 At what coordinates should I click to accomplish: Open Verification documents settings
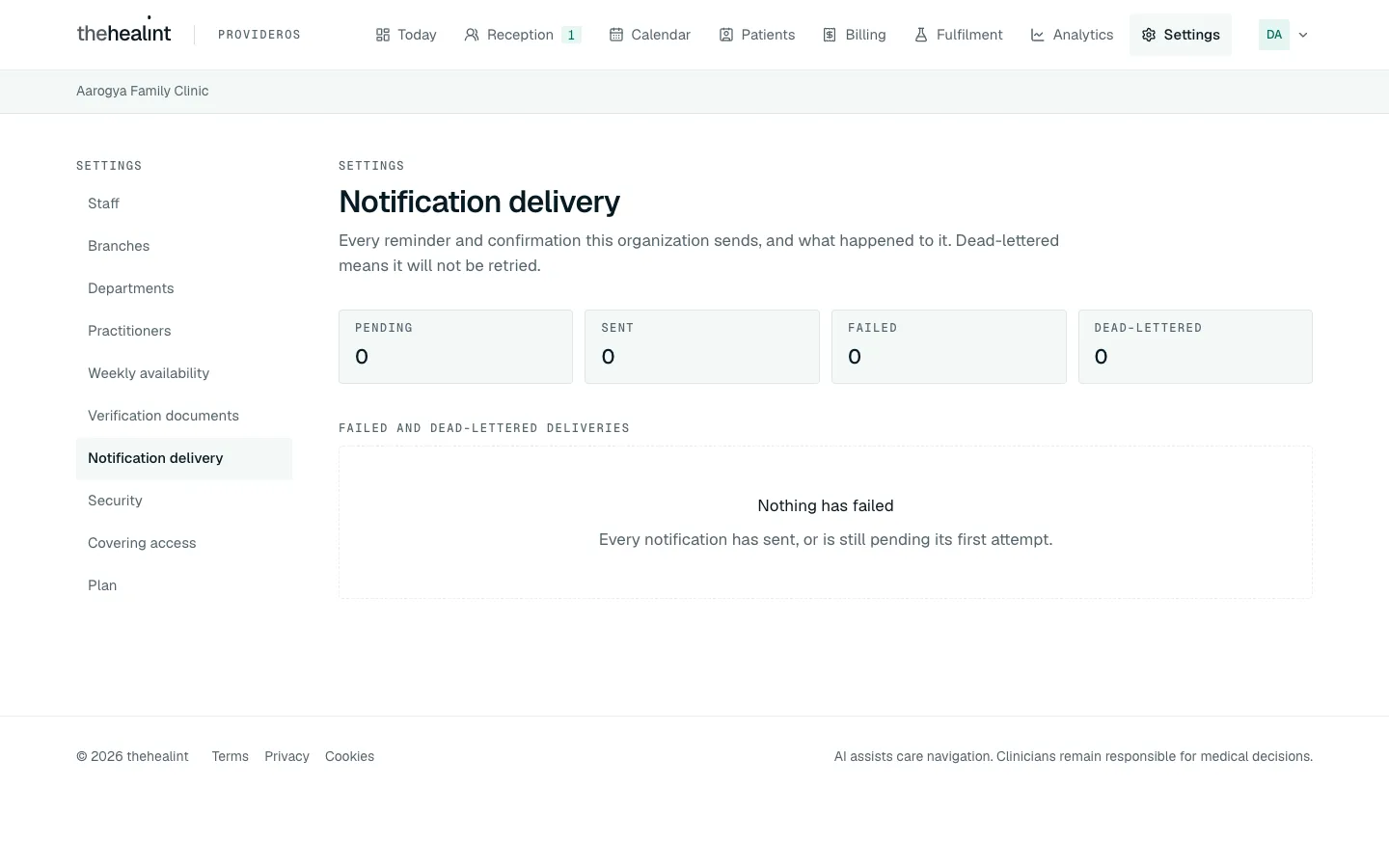[184, 416]
